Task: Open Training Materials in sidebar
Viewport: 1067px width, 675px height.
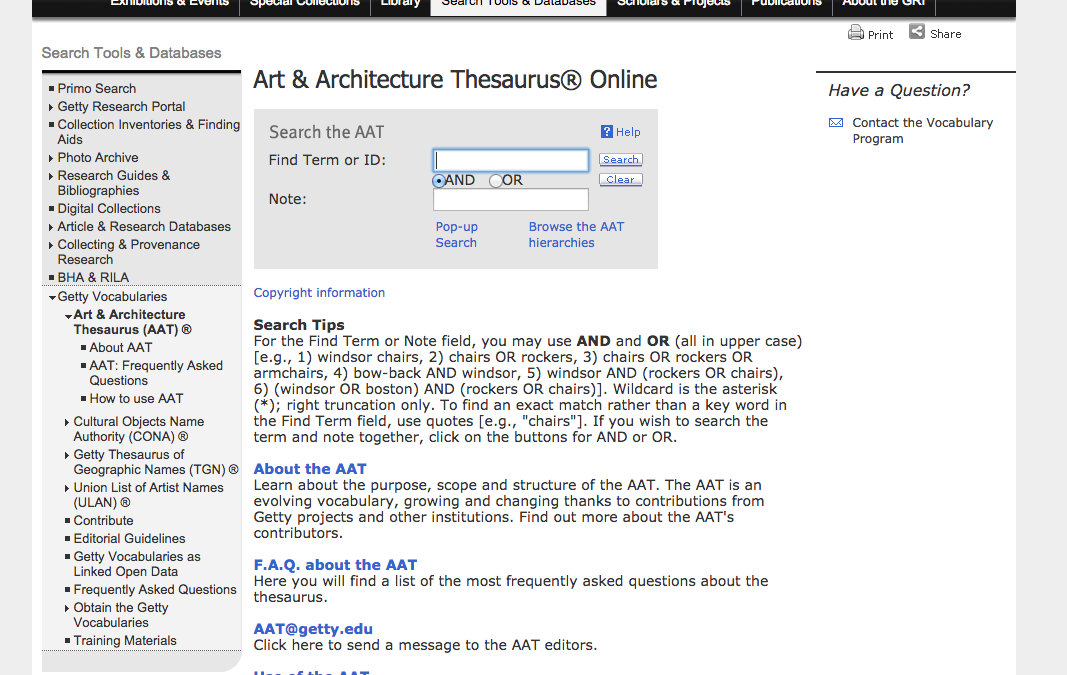Action: pos(125,640)
